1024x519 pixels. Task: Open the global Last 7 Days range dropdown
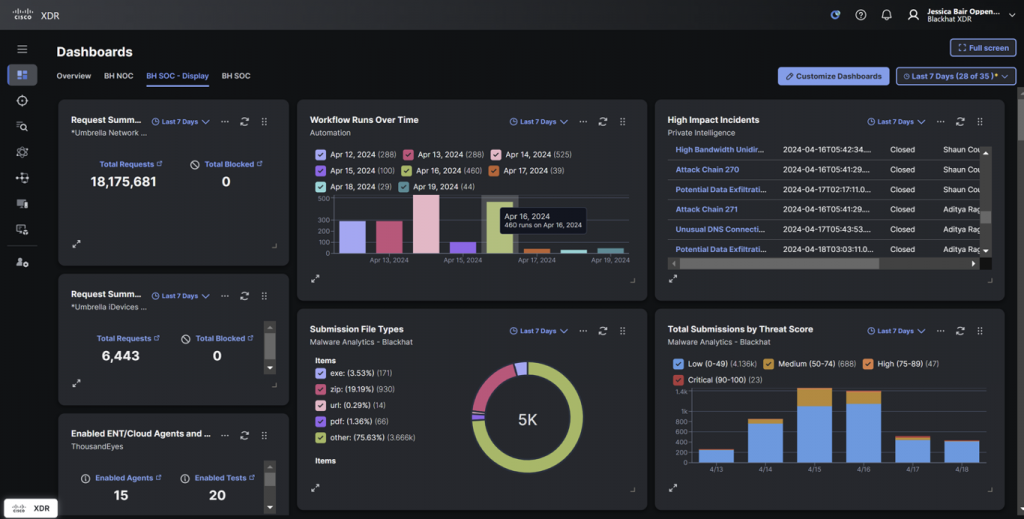click(x=956, y=76)
